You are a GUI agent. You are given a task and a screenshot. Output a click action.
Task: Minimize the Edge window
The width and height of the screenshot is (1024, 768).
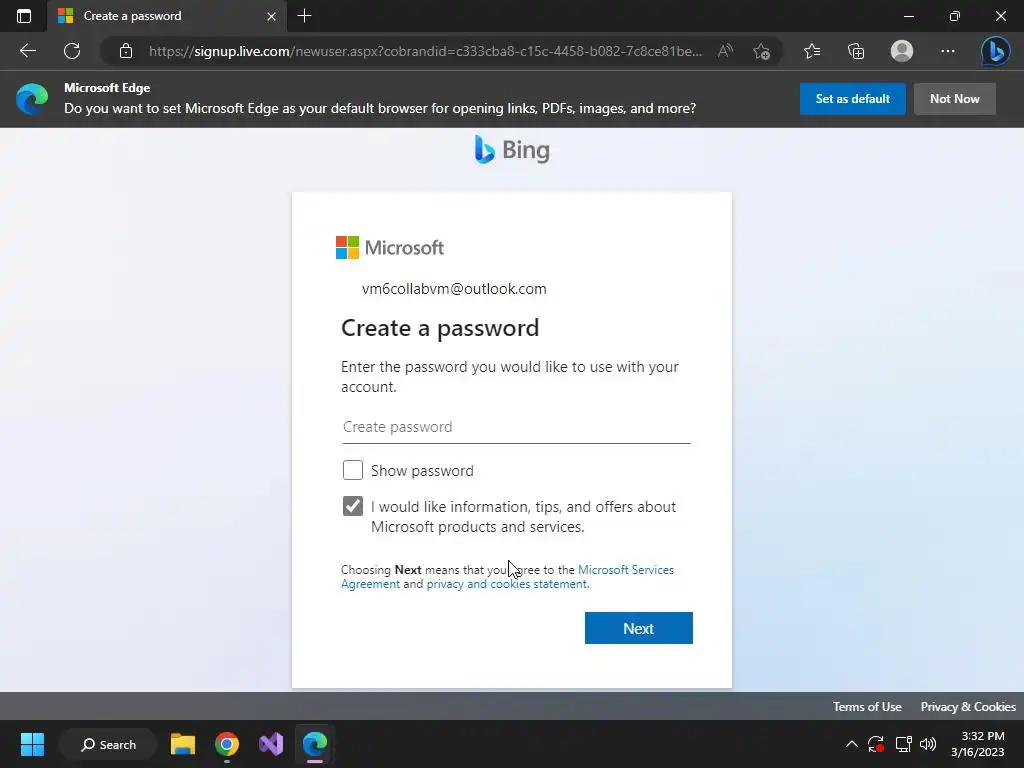(908, 16)
